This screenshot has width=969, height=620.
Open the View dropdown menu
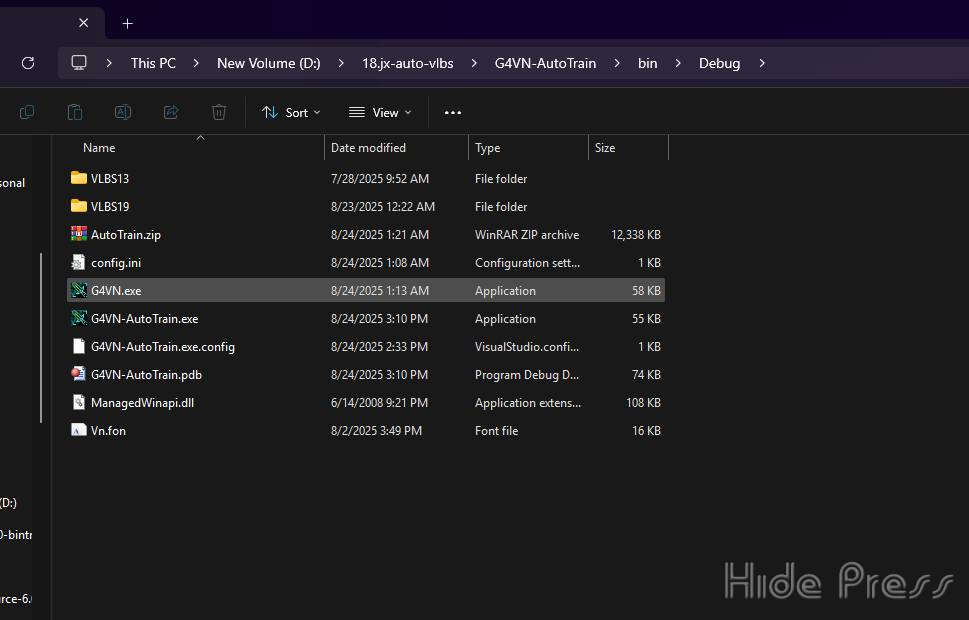[x=380, y=112]
